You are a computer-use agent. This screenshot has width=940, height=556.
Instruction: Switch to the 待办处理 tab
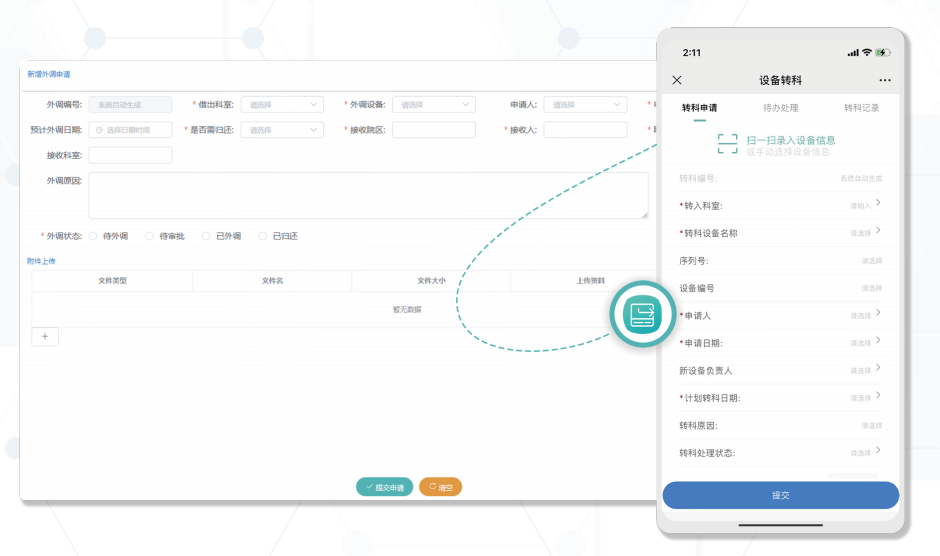tap(780, 108)
